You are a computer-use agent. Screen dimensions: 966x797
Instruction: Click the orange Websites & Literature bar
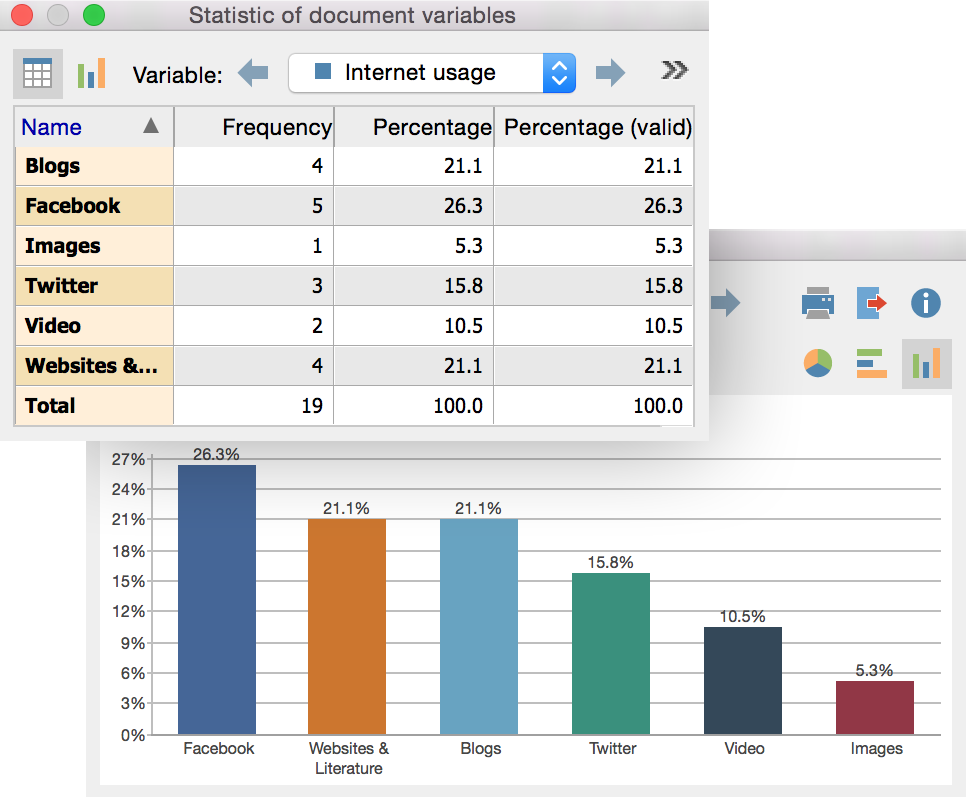[x=347, y=626]
